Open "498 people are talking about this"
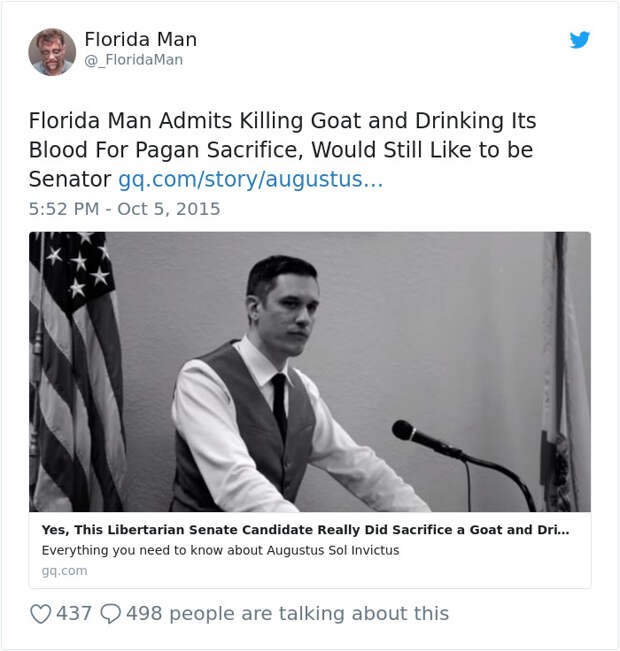The image size is (620, 651). (x=288, y=613)
